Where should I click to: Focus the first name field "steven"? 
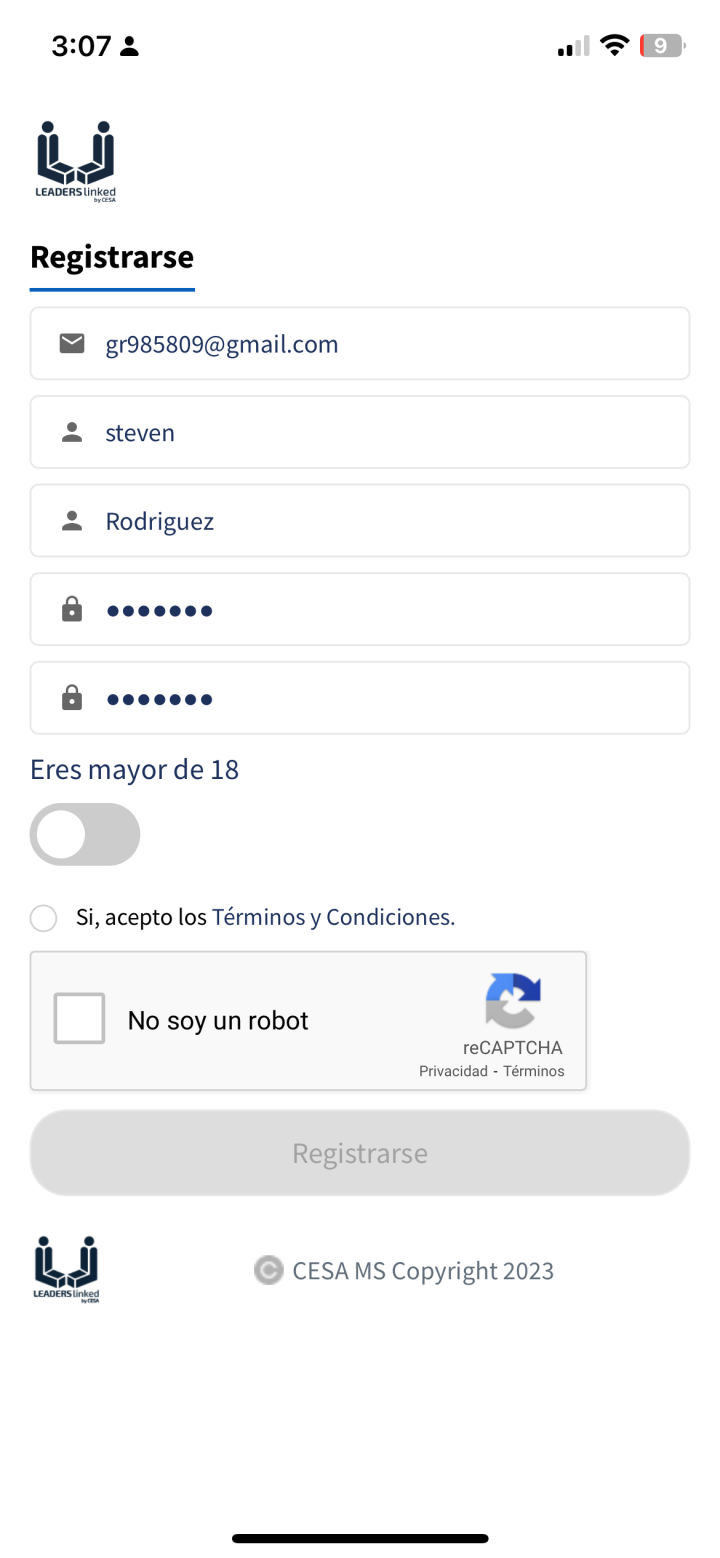tap(380, 433)
